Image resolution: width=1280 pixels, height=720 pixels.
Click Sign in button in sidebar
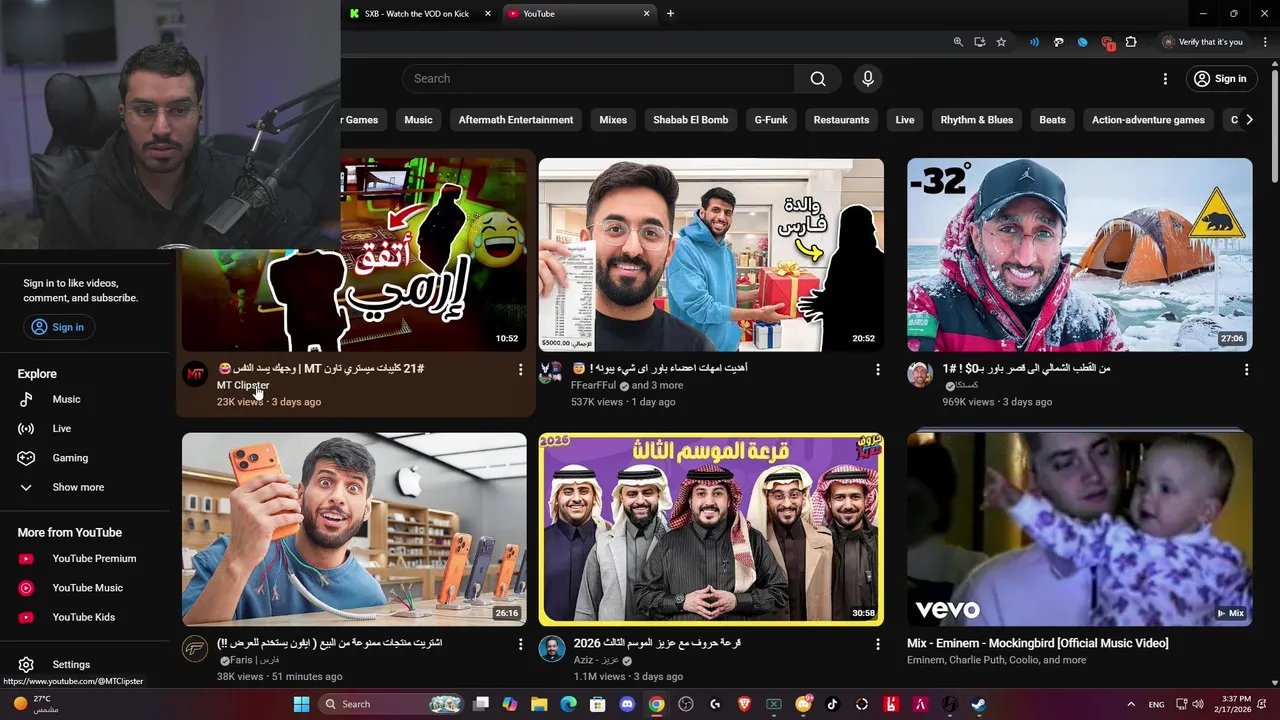[x=58, y=327]
